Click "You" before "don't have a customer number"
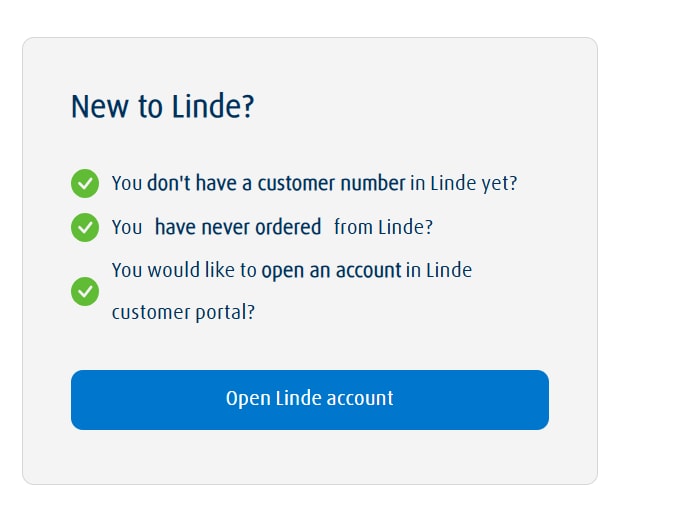Viewport: 683px width, 507px height. (x=127, y=184)
